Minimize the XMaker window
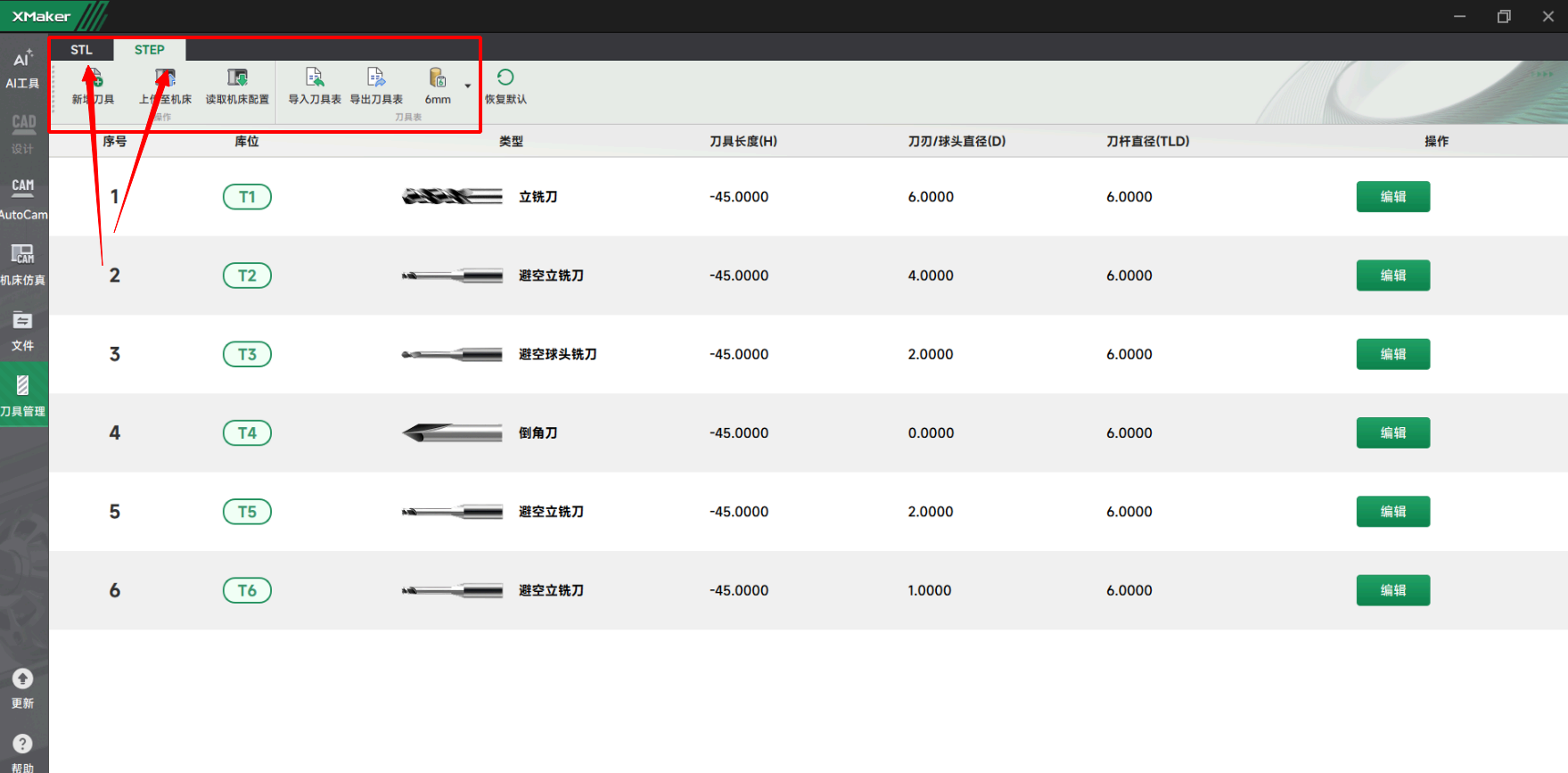 pos(1459,16)
